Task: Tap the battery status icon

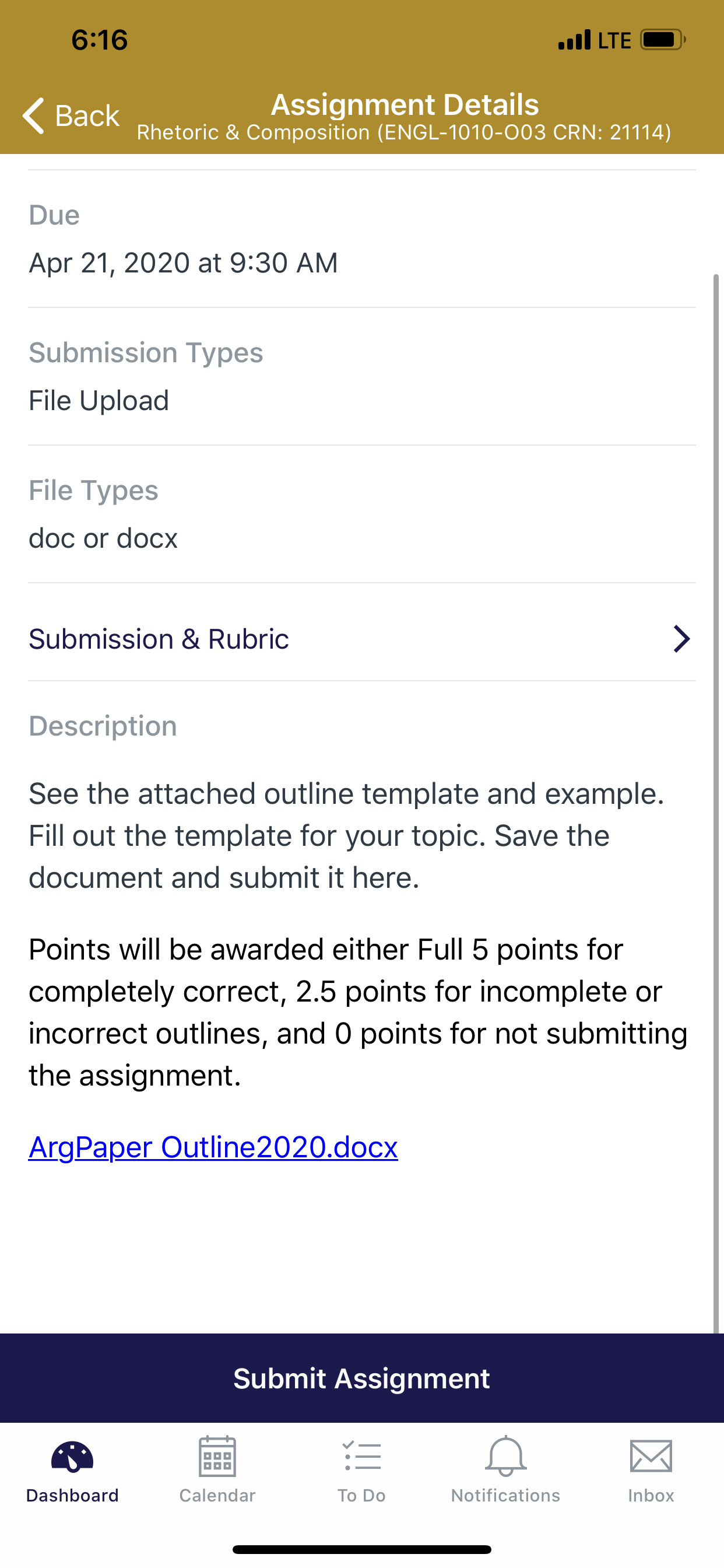Action: tap(663, 40)
